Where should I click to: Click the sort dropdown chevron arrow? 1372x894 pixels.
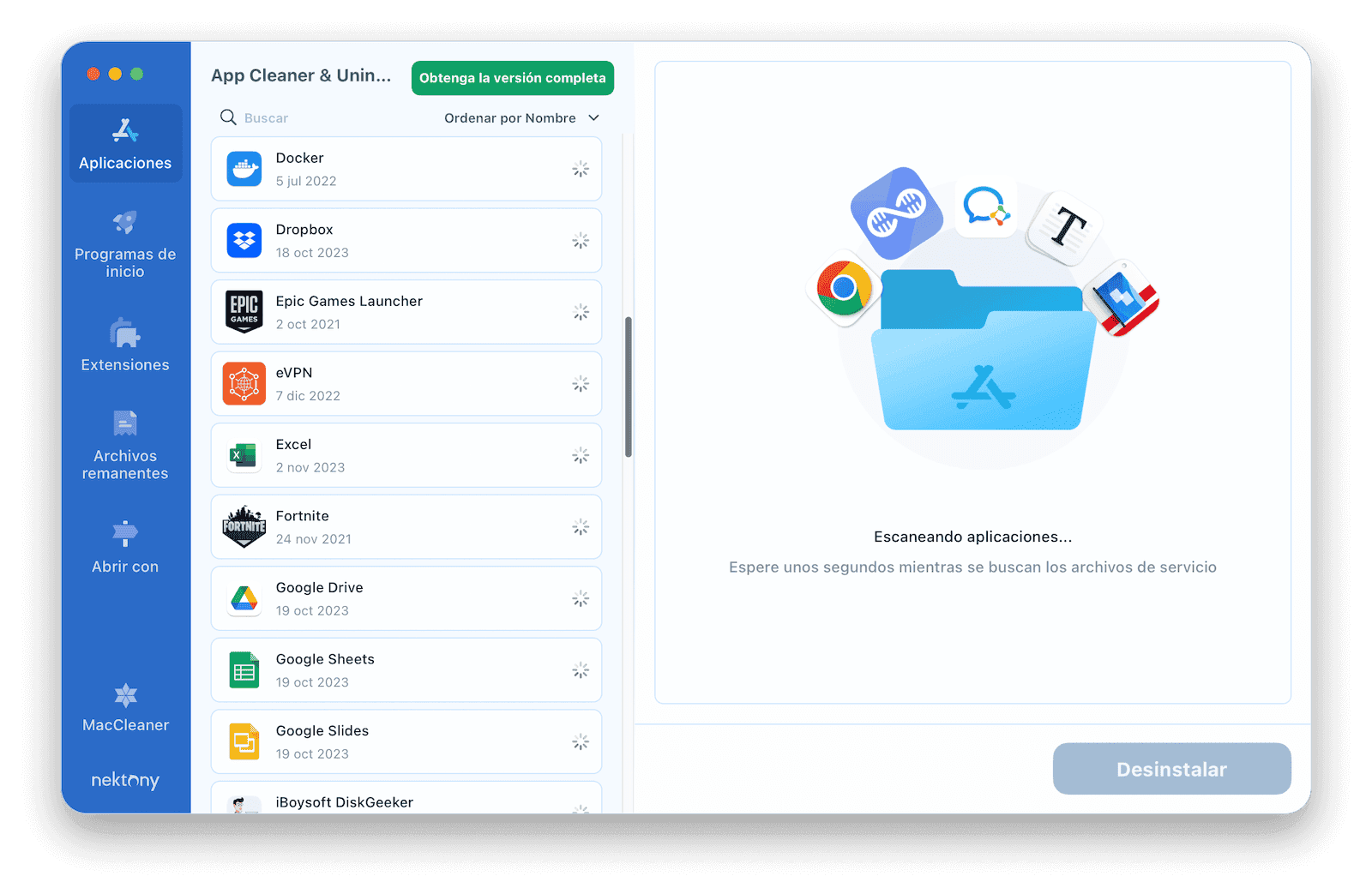[593, 118]
